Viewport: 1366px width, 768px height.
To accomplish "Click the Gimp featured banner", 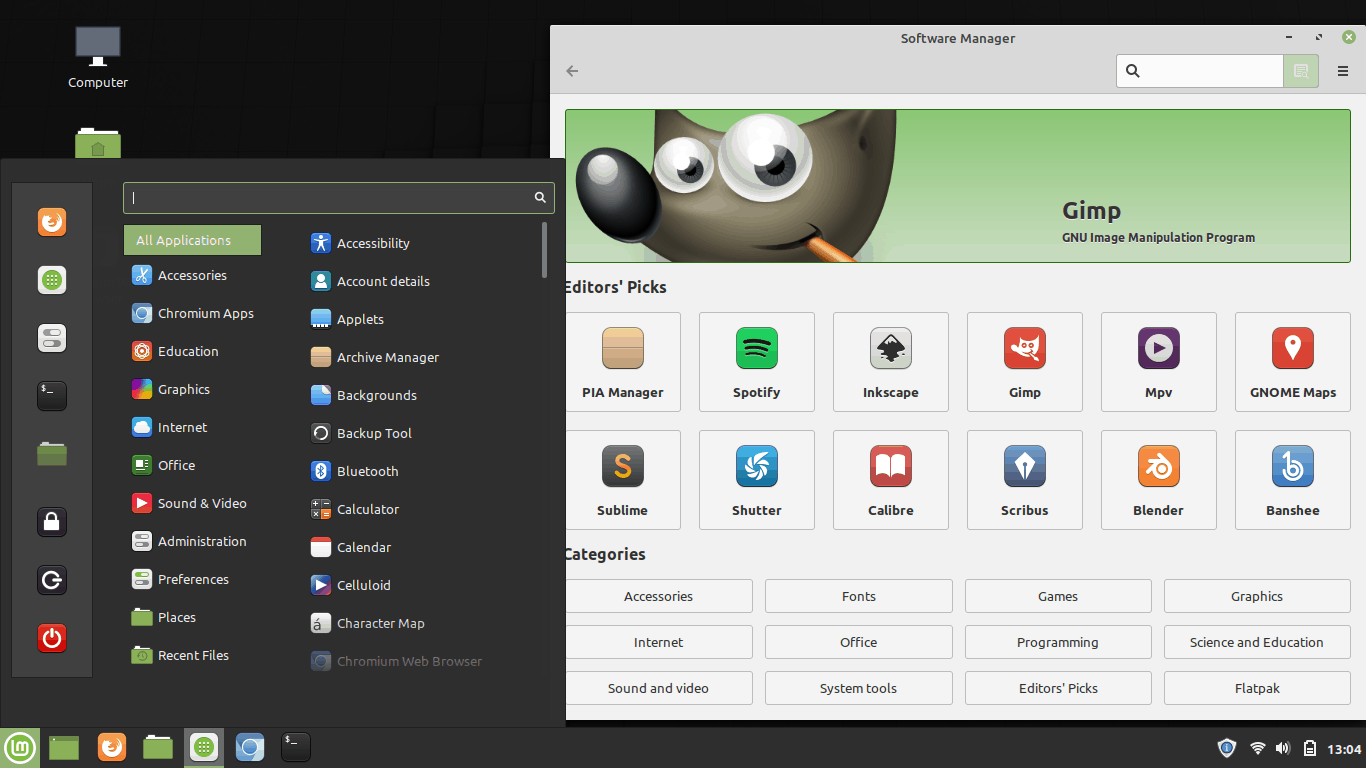I will coord(958,186).
